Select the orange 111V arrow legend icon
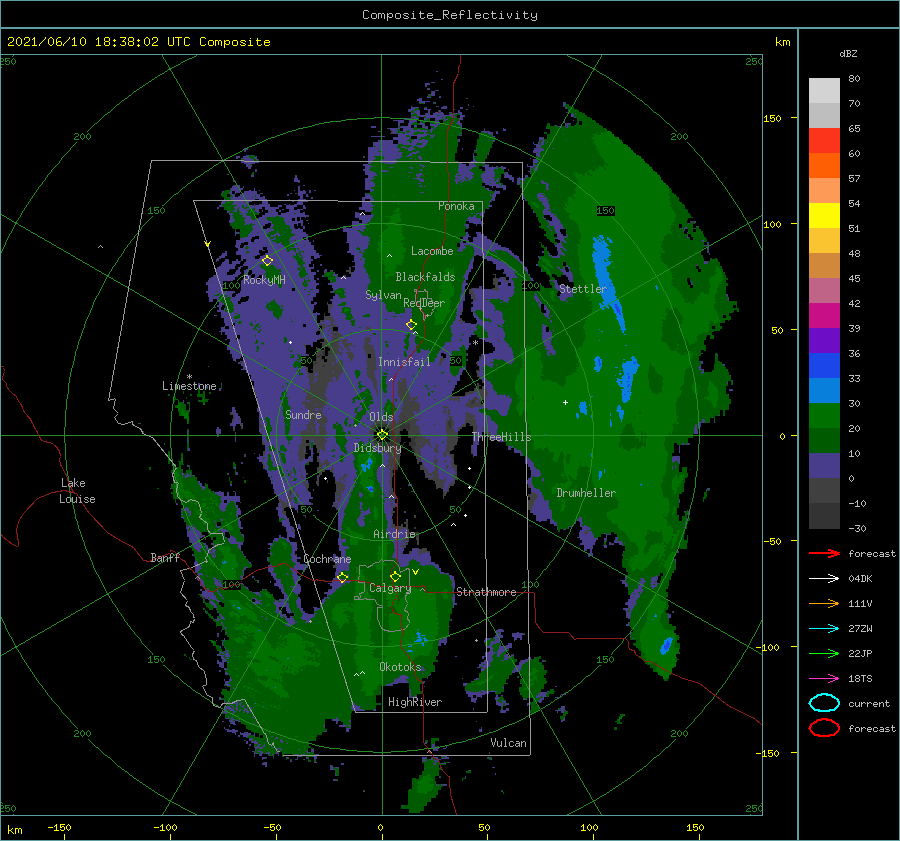Viewport: 900px width, 841px height. click(824, 603)
